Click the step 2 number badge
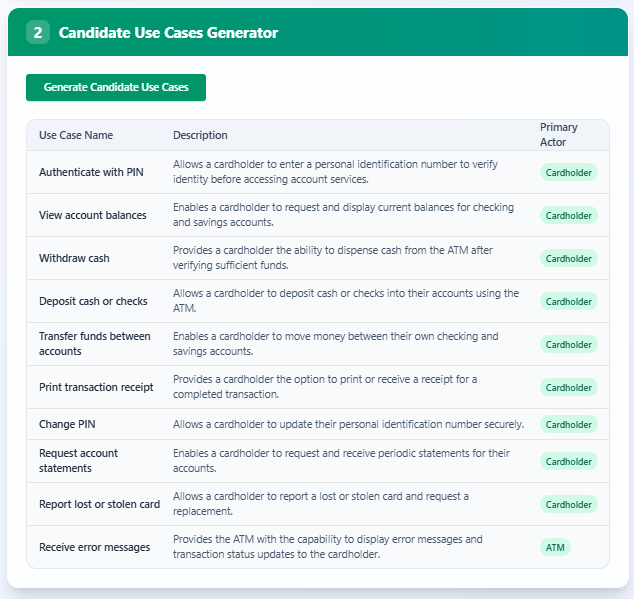The image size is (634, 599). (x=38, y=33)
